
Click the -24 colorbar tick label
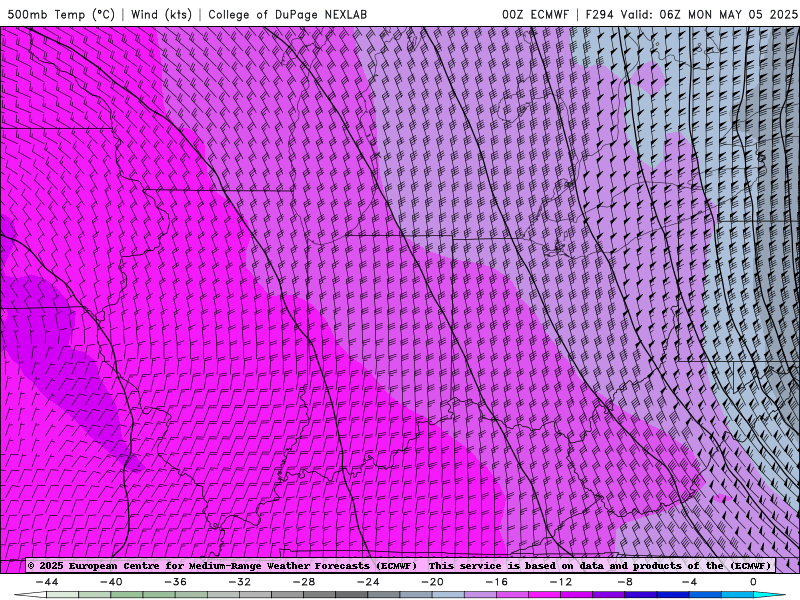[x=368, y=582]
